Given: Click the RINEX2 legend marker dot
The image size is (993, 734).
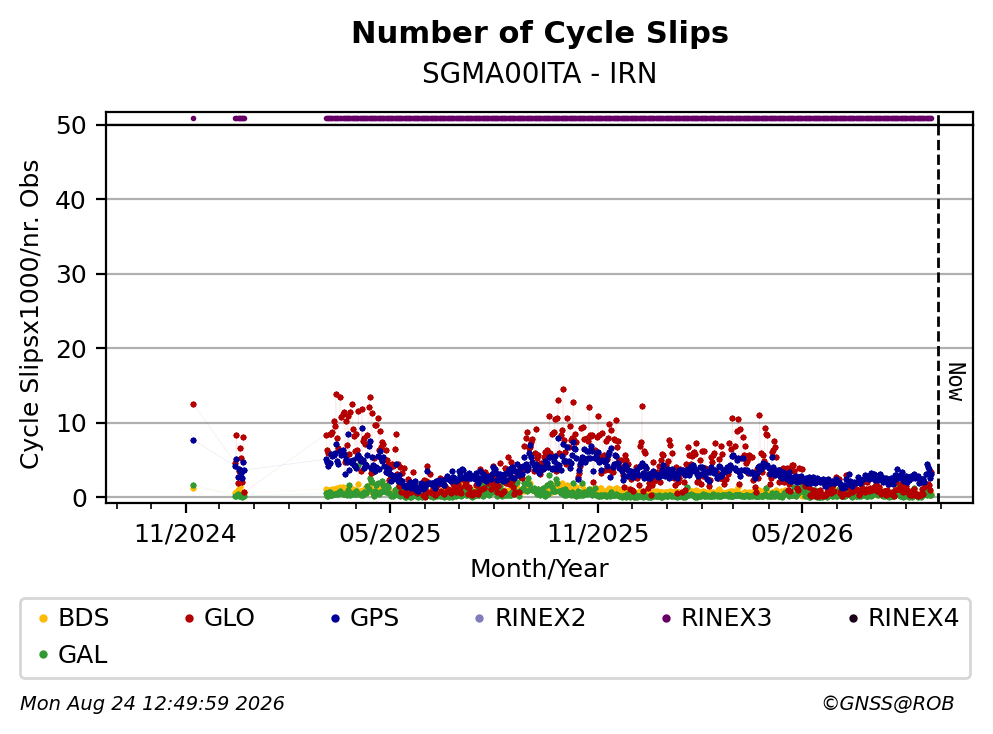Looking at the screenshot, I should coord(479,618).
